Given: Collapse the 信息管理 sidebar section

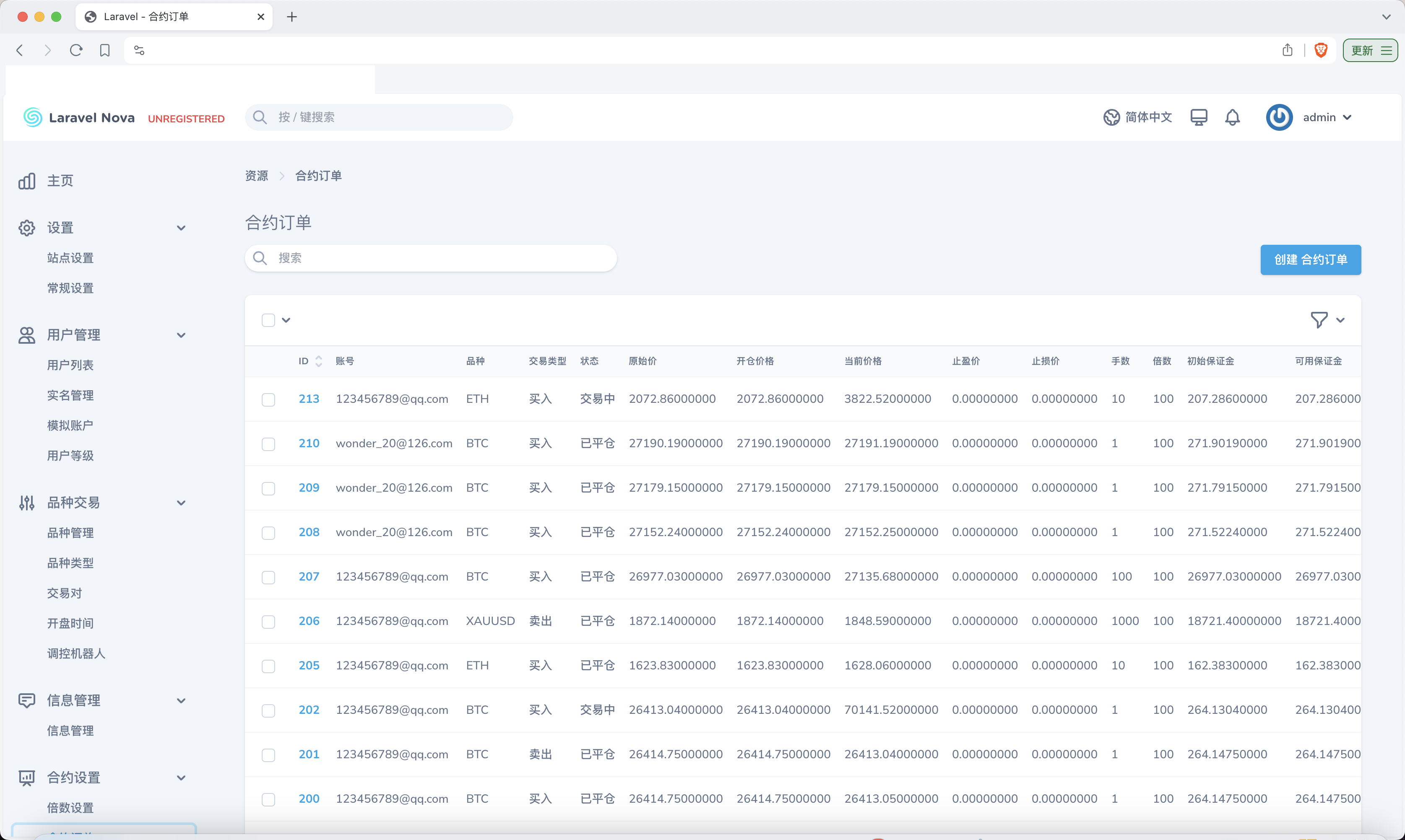Looking at the screenshot, I should (181, 700).
